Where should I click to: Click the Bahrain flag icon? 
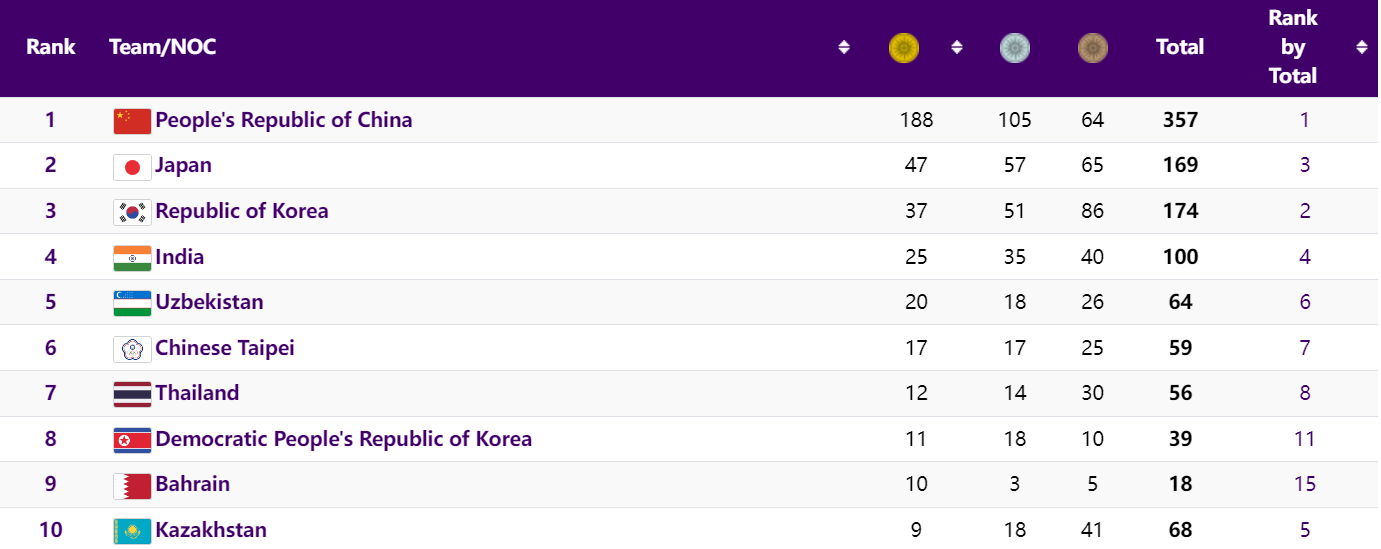coord(132,485)
